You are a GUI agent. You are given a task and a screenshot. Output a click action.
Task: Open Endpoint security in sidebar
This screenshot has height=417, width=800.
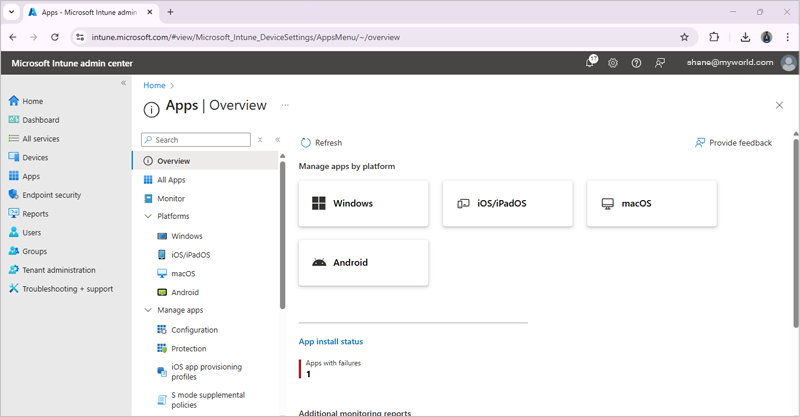click(51, 195)
